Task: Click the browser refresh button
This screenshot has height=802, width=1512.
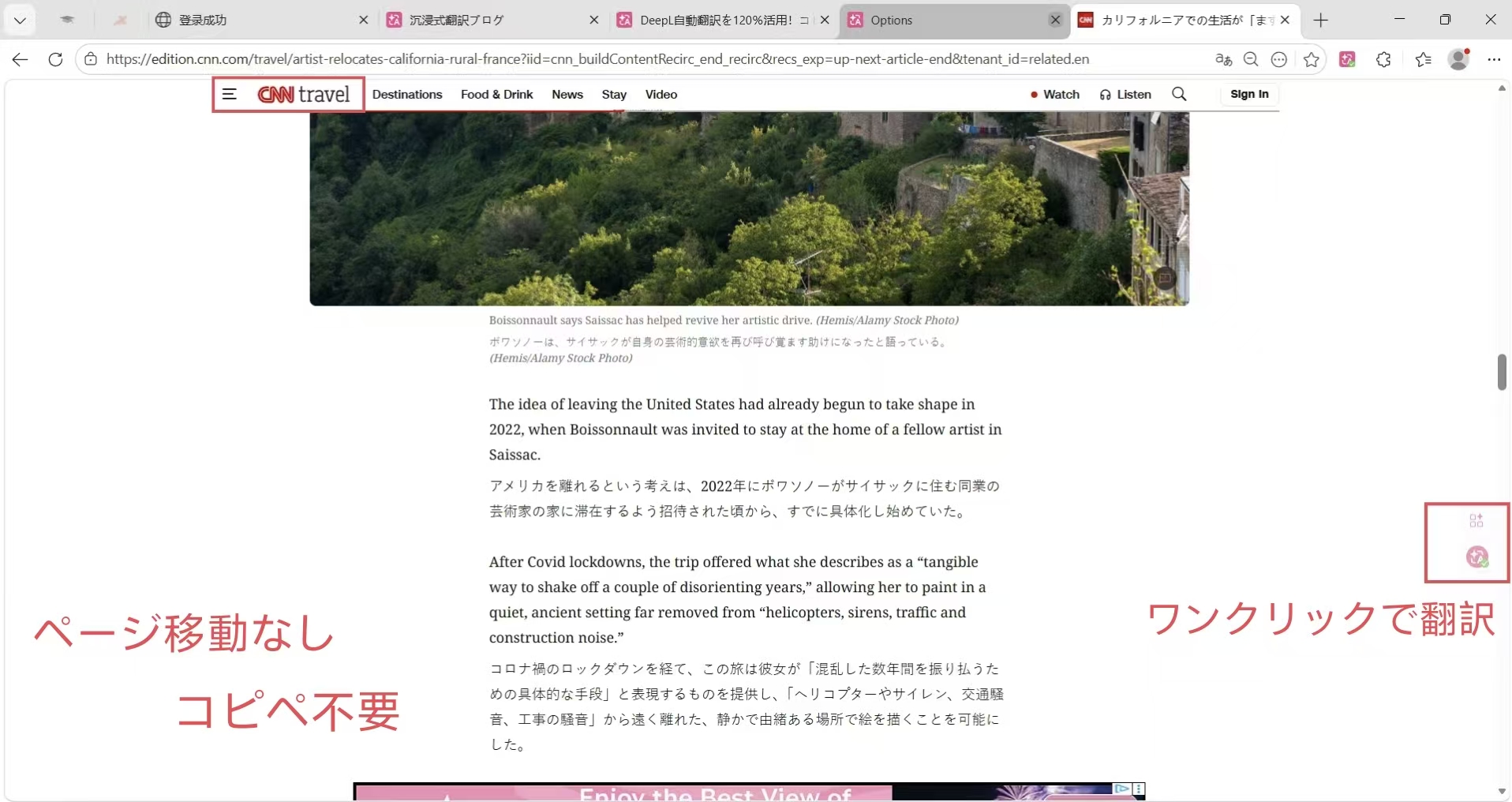Action: (x=55, y=59)
